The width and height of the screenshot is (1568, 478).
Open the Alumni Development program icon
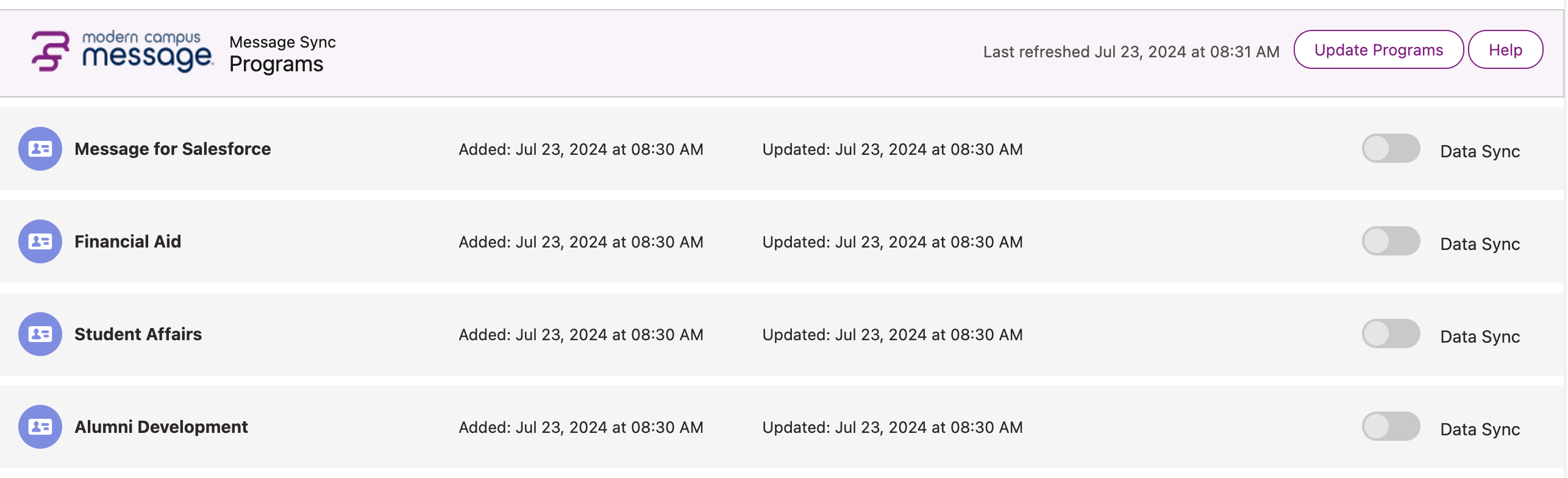click(40, 426)
